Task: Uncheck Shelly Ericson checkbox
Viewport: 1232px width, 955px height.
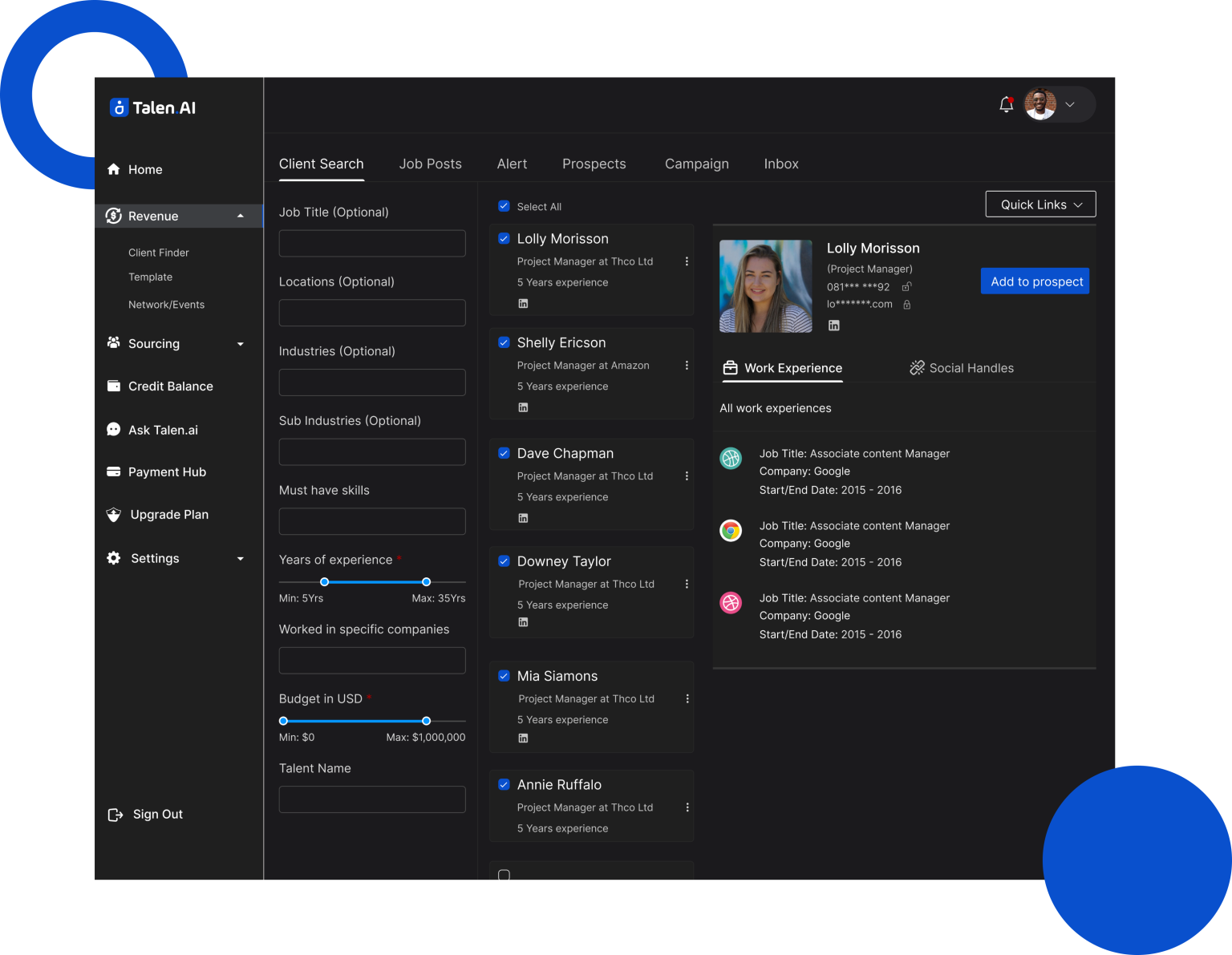Action: [x=504, y=342]
